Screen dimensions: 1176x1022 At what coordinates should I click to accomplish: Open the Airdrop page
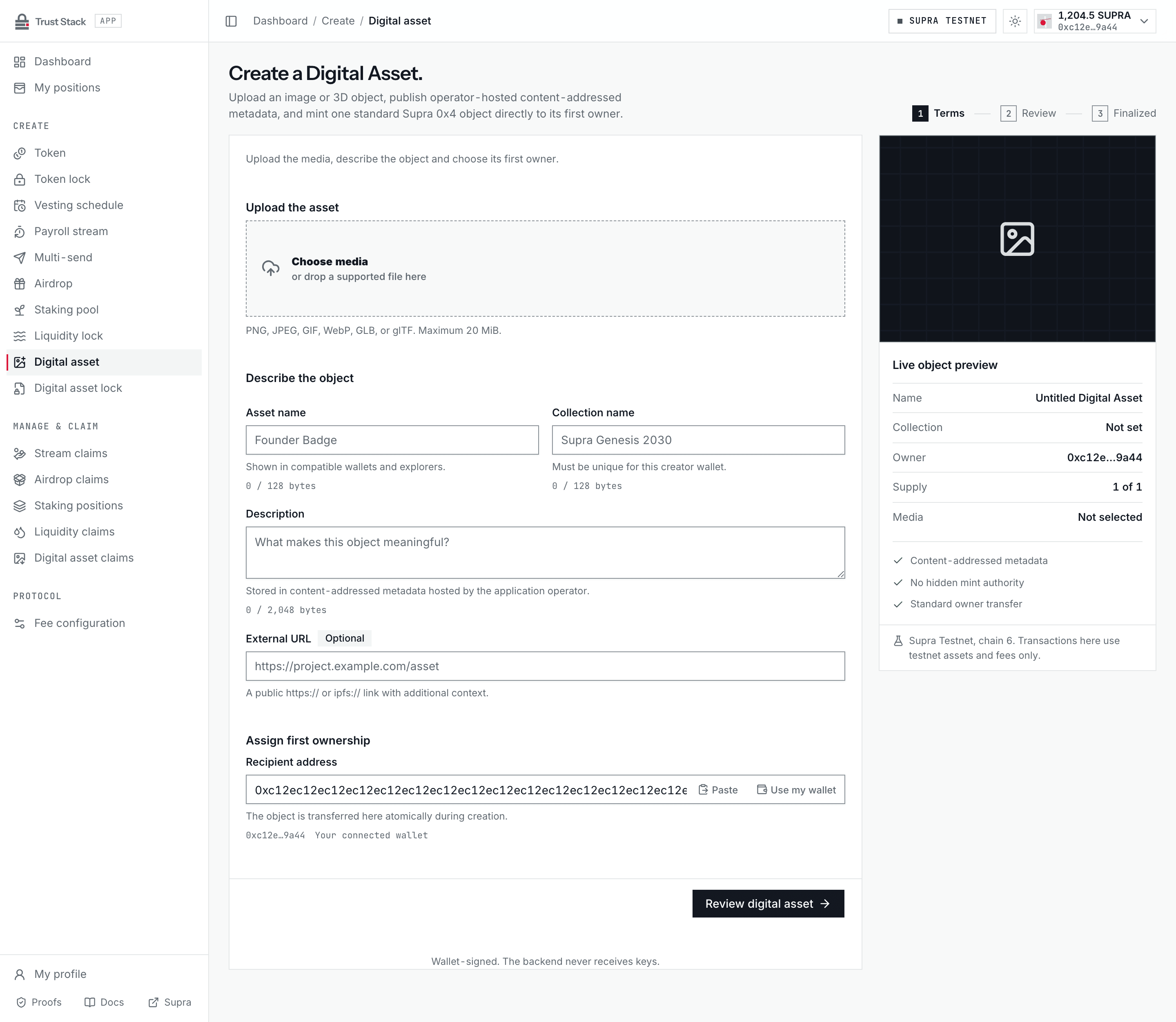point(104,283)
